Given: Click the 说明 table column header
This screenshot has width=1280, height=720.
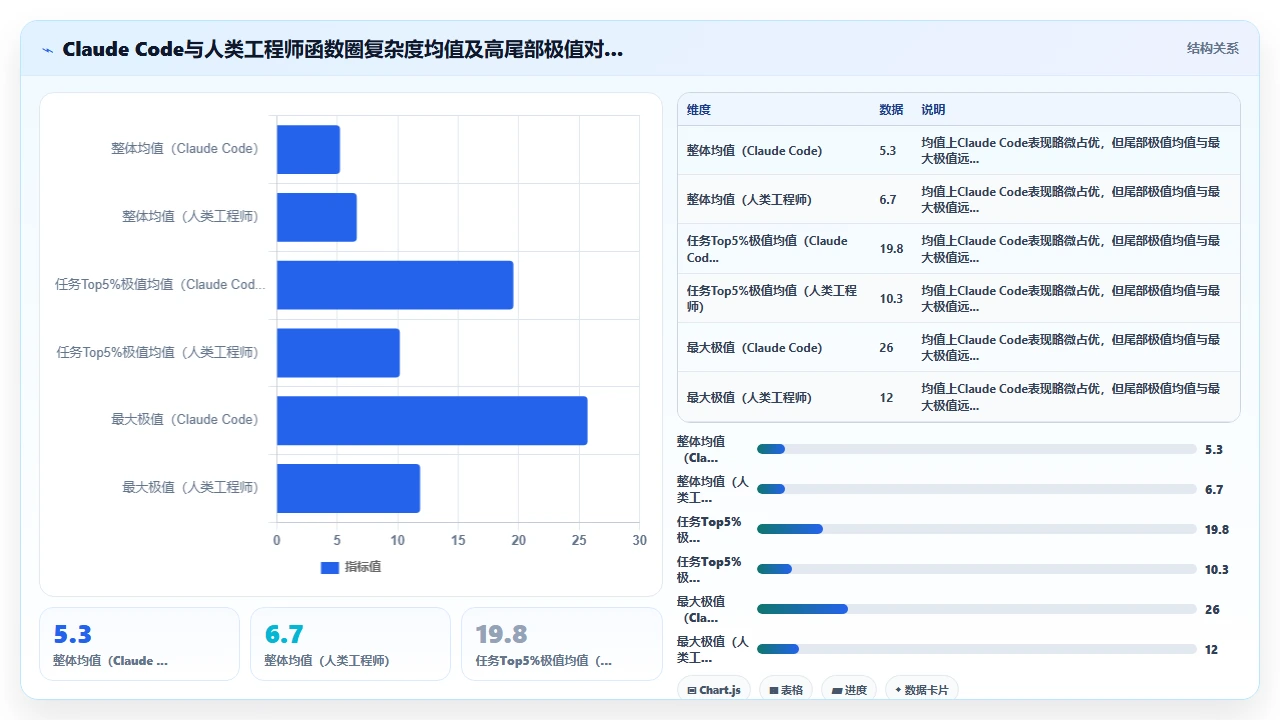Looking at the screenshot, I should [933, 110].
